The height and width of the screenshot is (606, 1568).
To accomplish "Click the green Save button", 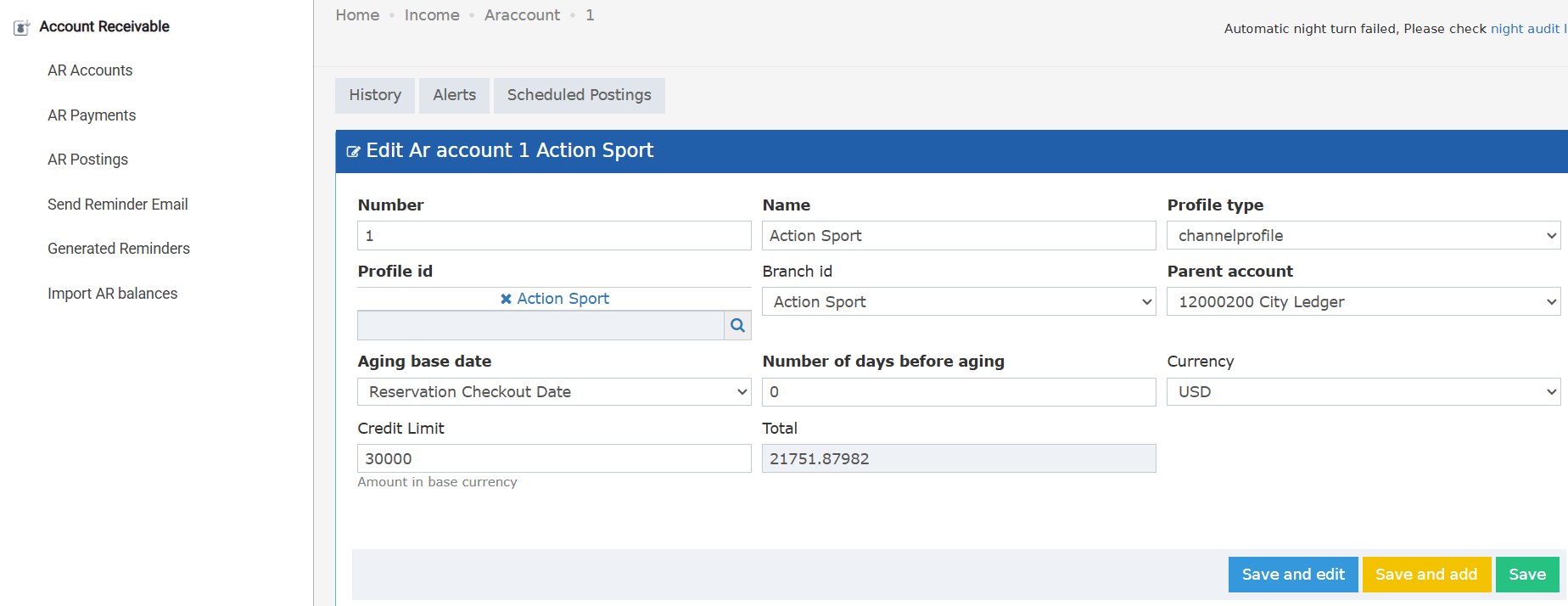I will (1527, 575).
